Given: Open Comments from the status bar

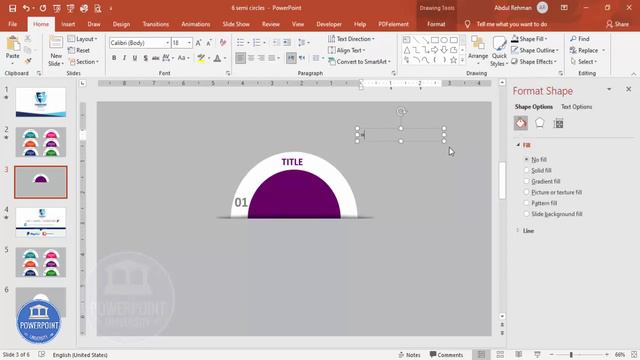Looking at the screenshot, I should point(447,355).
